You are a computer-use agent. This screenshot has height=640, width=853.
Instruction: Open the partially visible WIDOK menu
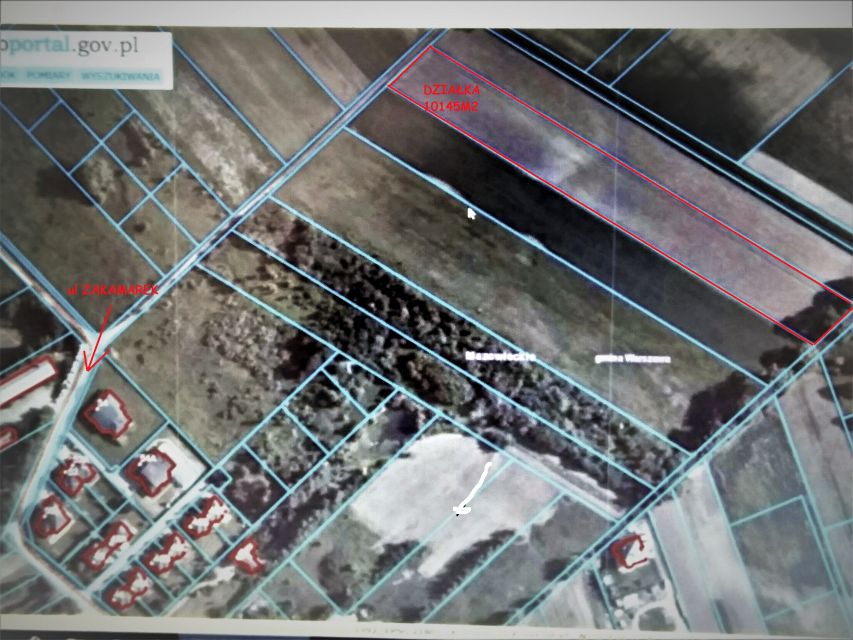click(8, 74)
